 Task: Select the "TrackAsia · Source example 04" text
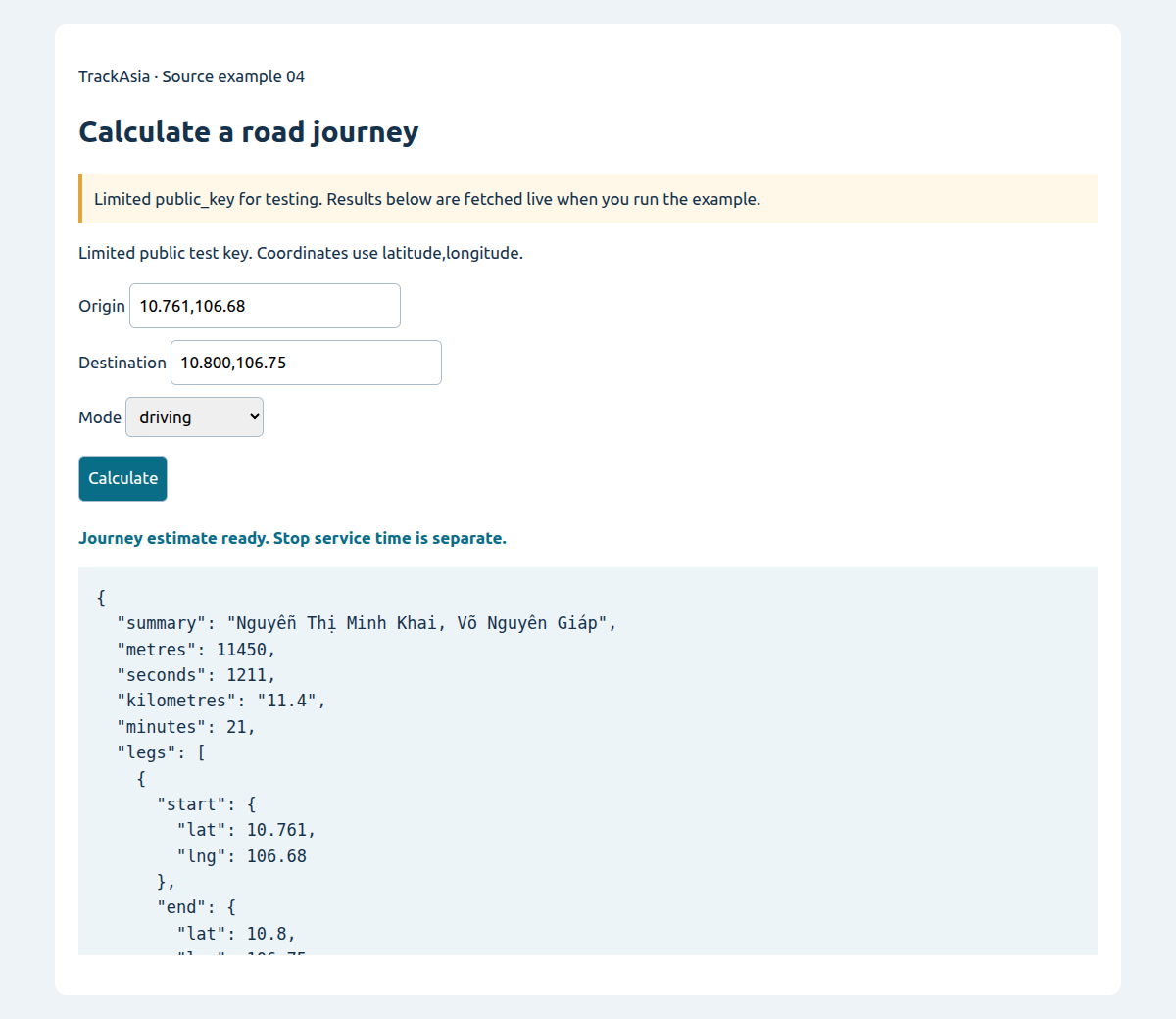point(191,76)
